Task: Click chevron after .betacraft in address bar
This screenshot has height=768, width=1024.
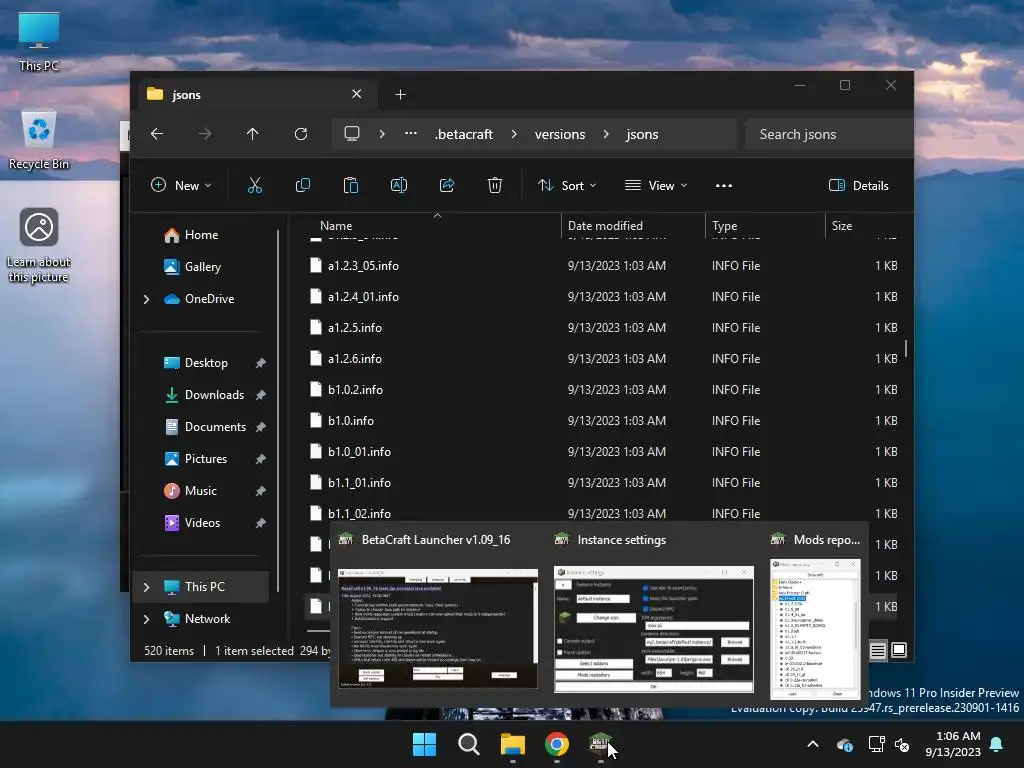Action: pyautogui.click(x=514, y=134)
